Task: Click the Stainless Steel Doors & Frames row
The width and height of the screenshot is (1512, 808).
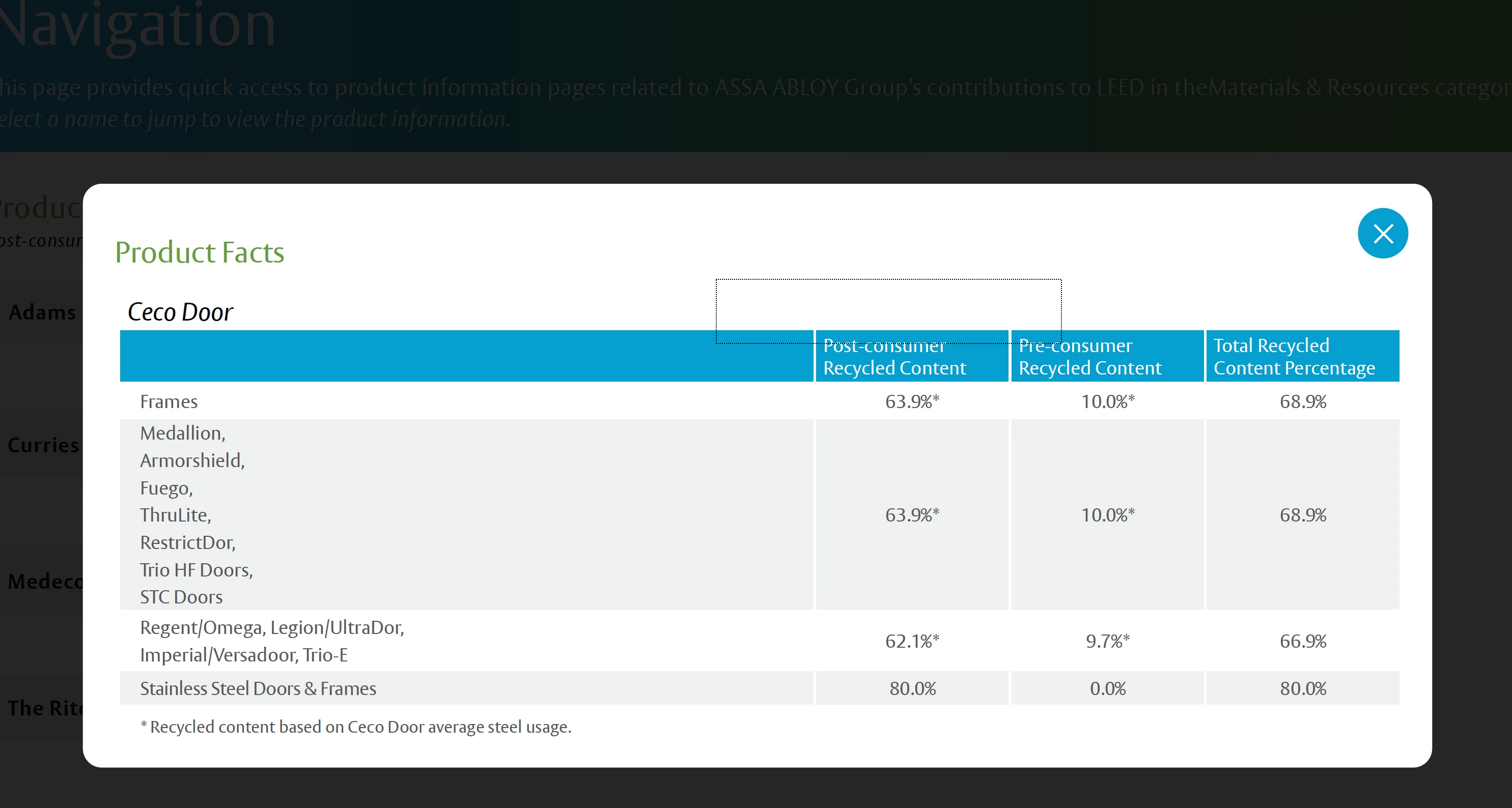Action: [x=258, y=689]
